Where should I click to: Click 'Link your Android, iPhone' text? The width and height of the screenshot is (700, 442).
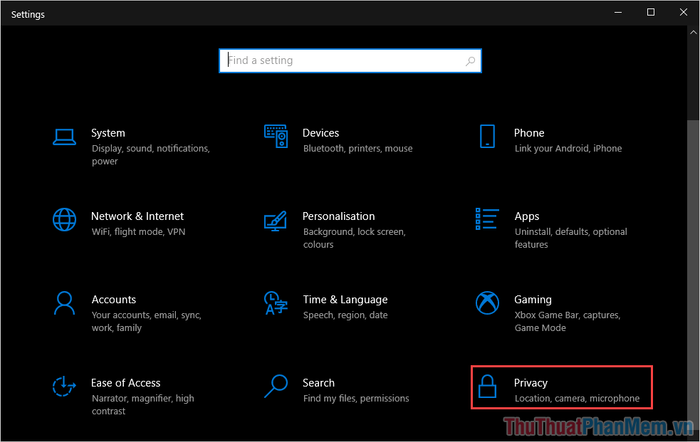(x=568, y=149)
